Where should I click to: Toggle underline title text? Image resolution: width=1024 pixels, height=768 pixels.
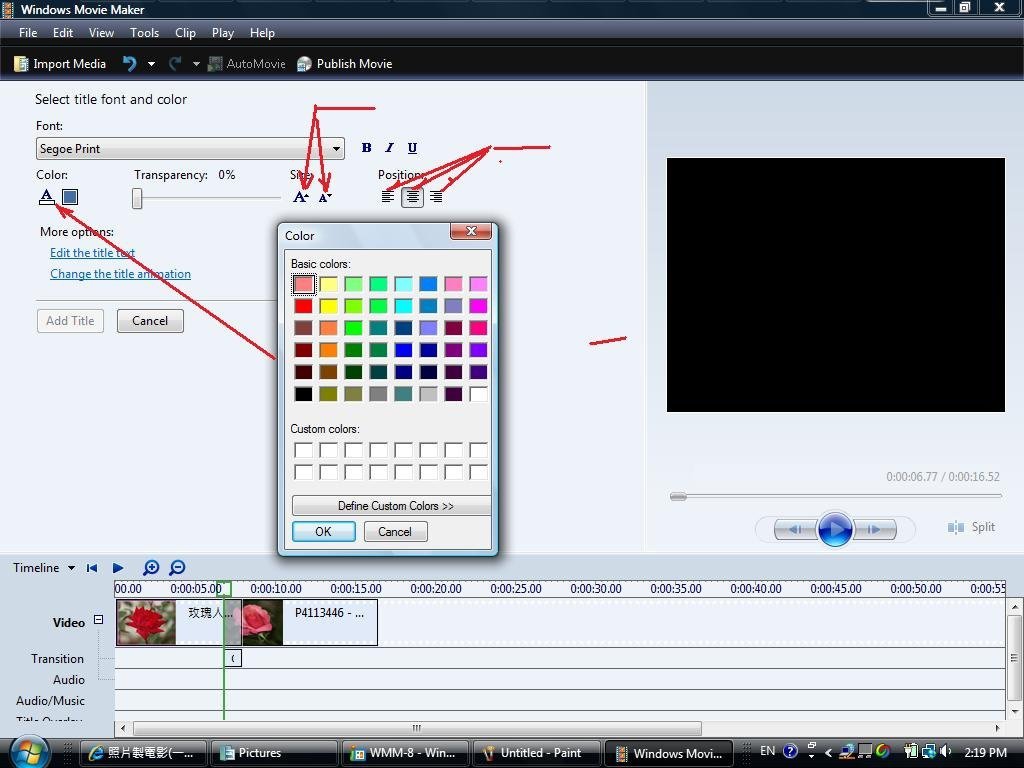coord(412,148)
